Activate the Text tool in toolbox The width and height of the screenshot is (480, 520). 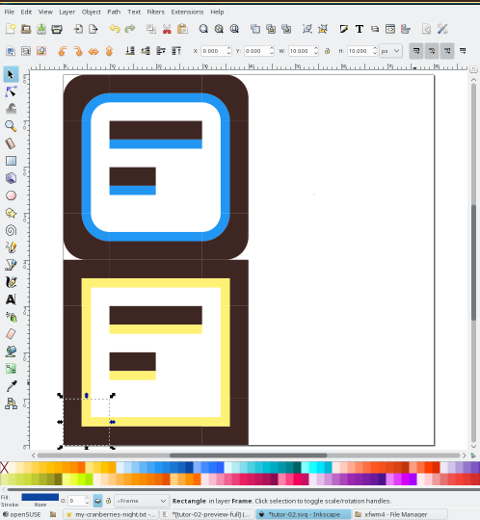pyautogui.click(x=11, y=299)
